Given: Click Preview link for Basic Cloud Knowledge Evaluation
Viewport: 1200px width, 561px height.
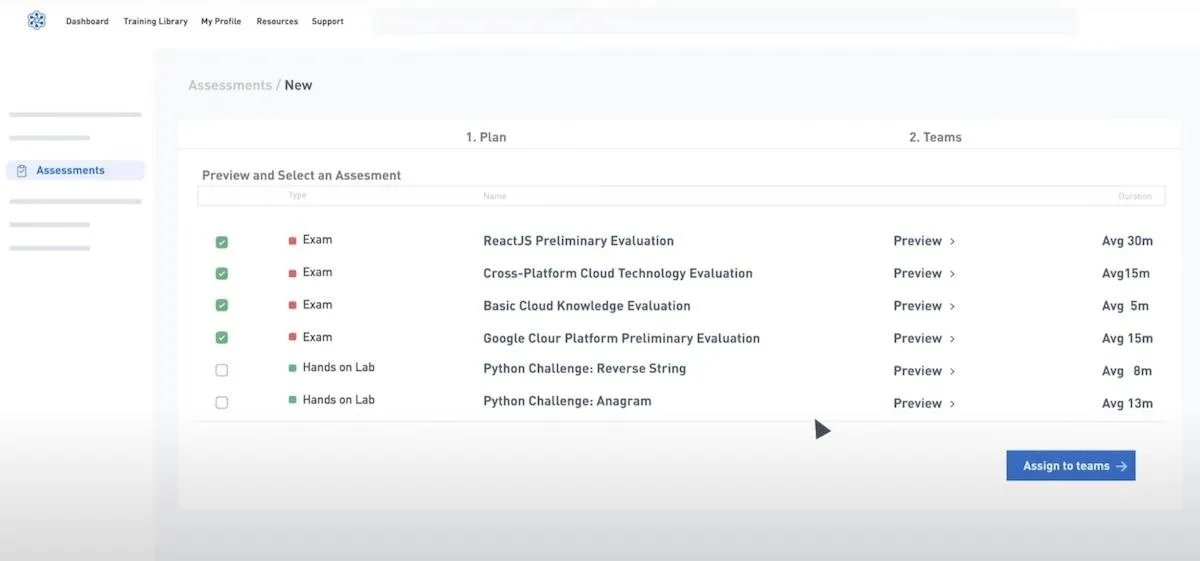Looking at the screenshot, I should coord(918,306).
